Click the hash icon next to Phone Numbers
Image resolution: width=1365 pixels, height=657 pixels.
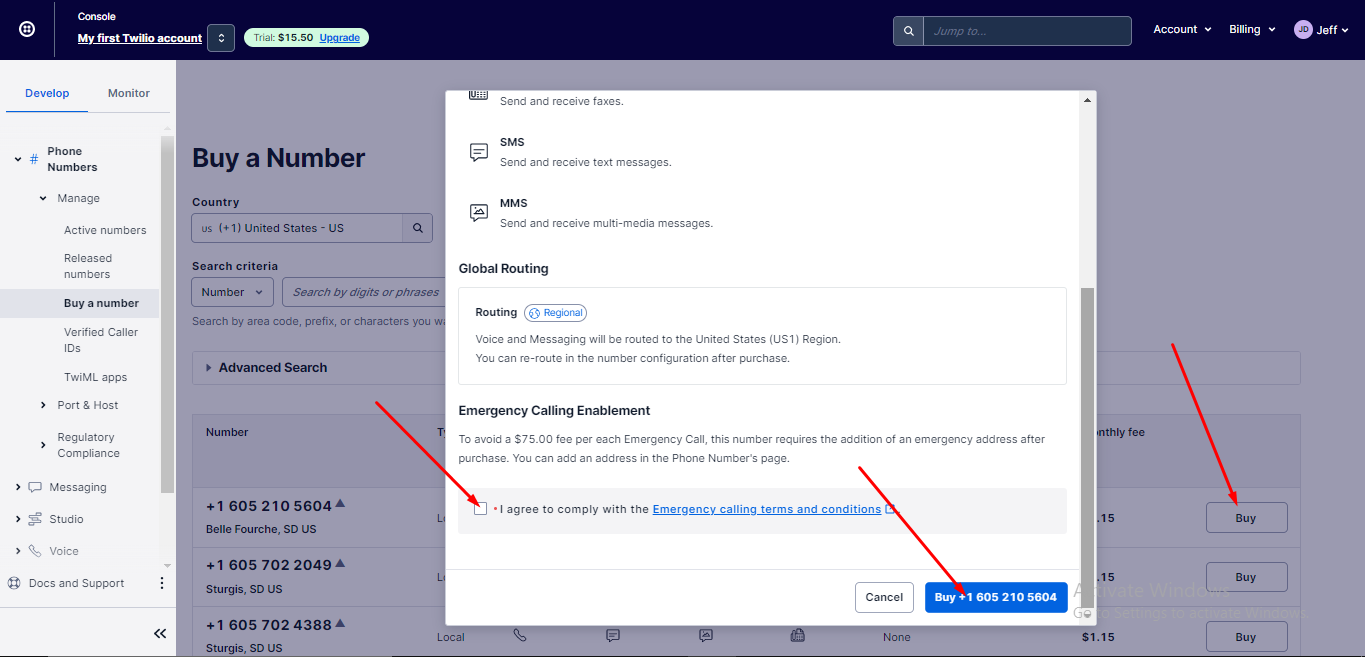[x=34, y=159]
